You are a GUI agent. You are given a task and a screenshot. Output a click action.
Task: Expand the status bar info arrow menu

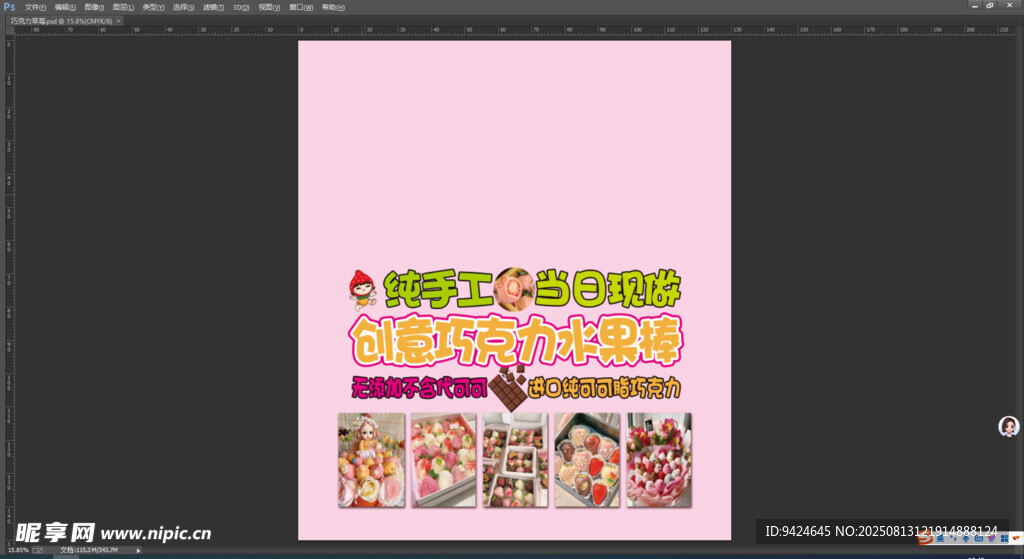pyautogui.click(x=138, y=550)
